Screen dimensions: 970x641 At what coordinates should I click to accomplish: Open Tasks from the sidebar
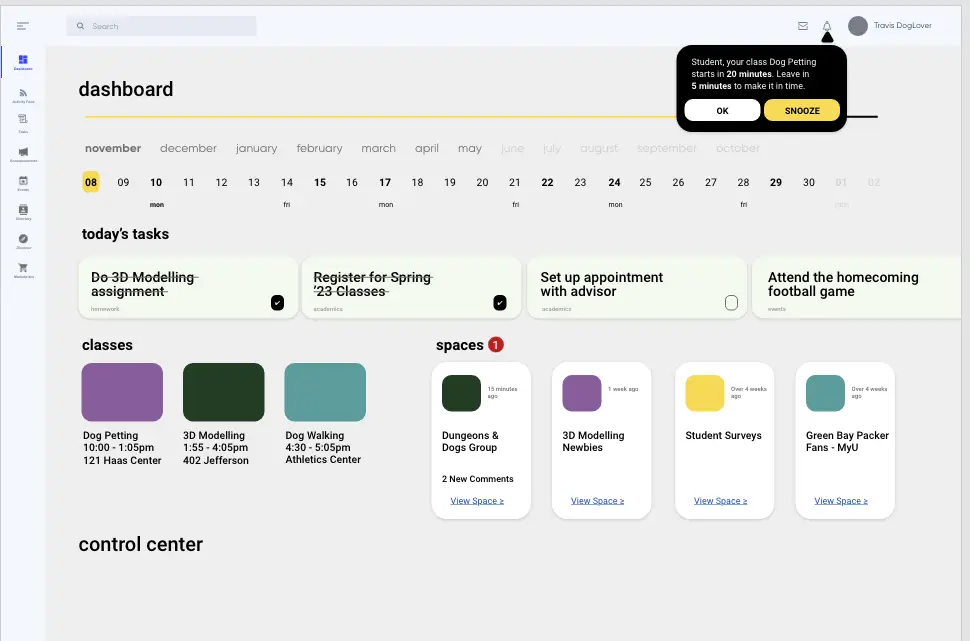point(22,120)
